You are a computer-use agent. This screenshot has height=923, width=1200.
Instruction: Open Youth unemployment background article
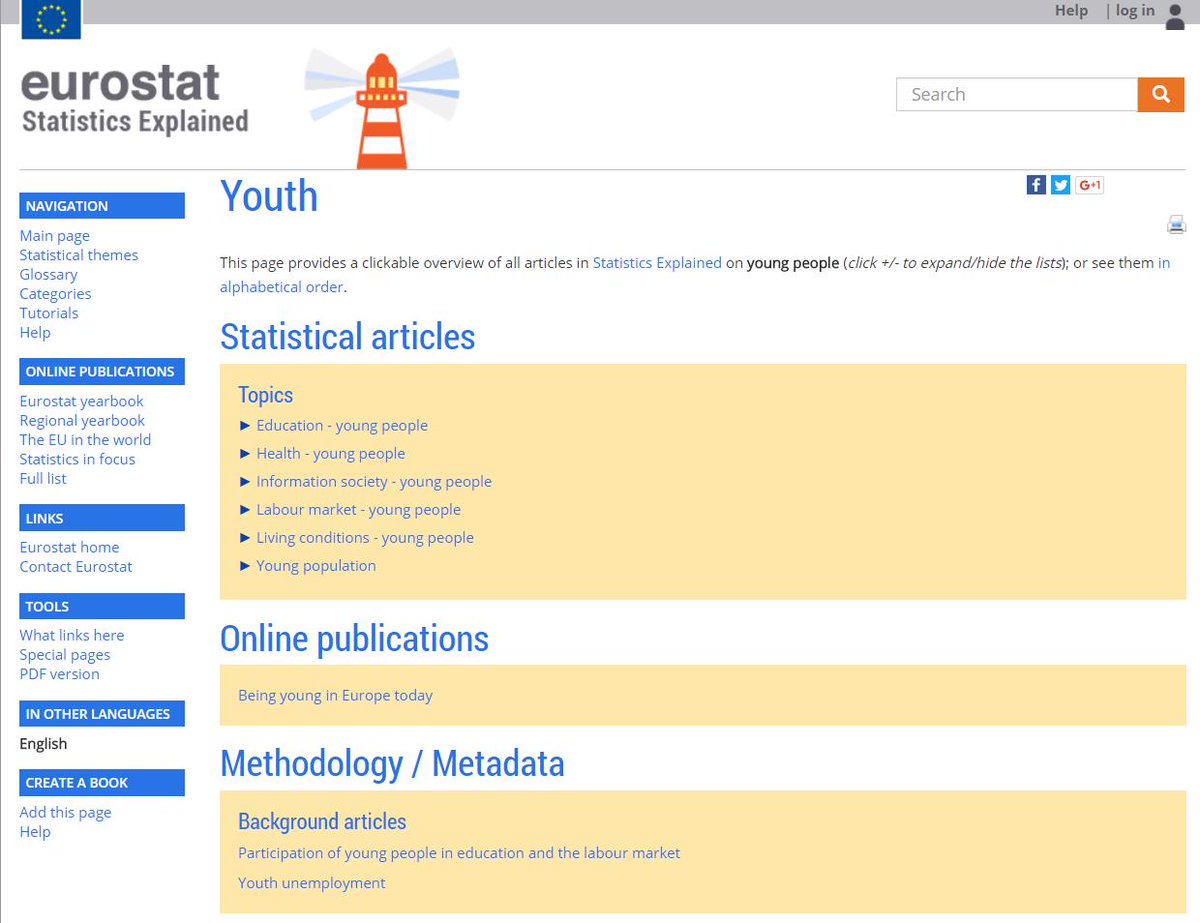(311, 883)
